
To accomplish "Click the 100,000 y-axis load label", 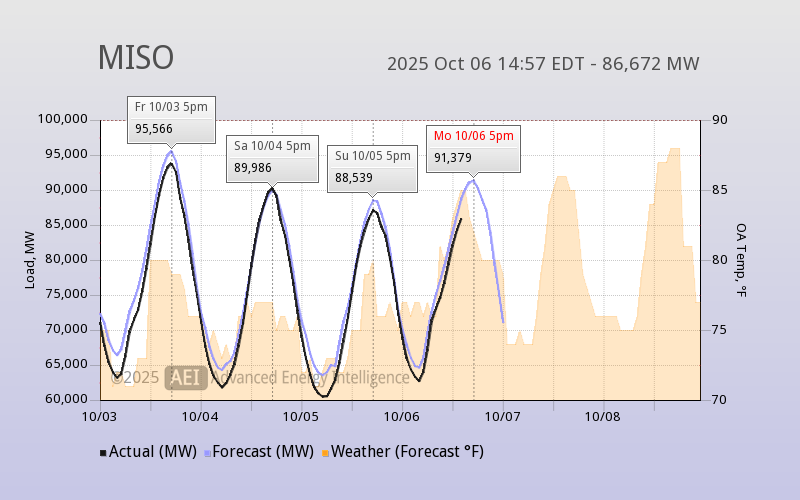I will tap(63, 120).
